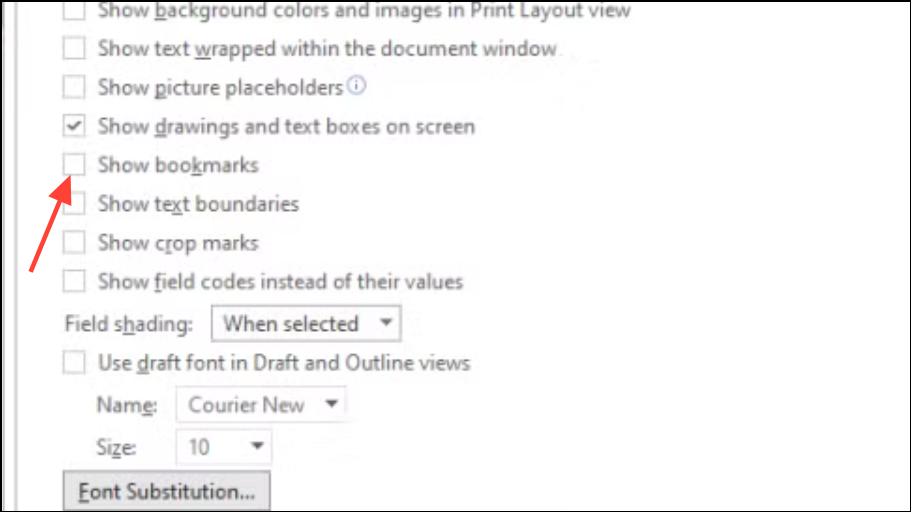Check Show picture placeholders box
Image resolution: width=911 pixels, height=512 pixels.
tap(74, 87)
